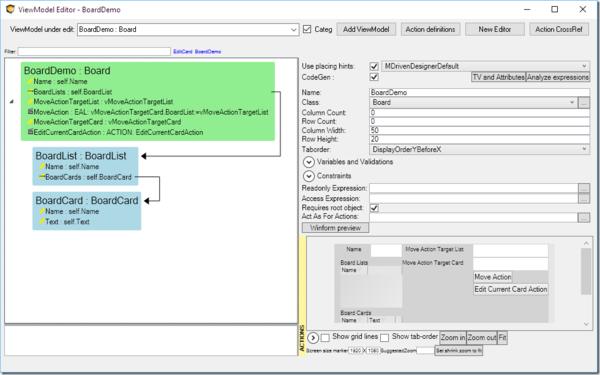Open the Readonly Expression ellipsis editor
The width and height of the screenshot is (600, 375).
[x=584, y=188]
